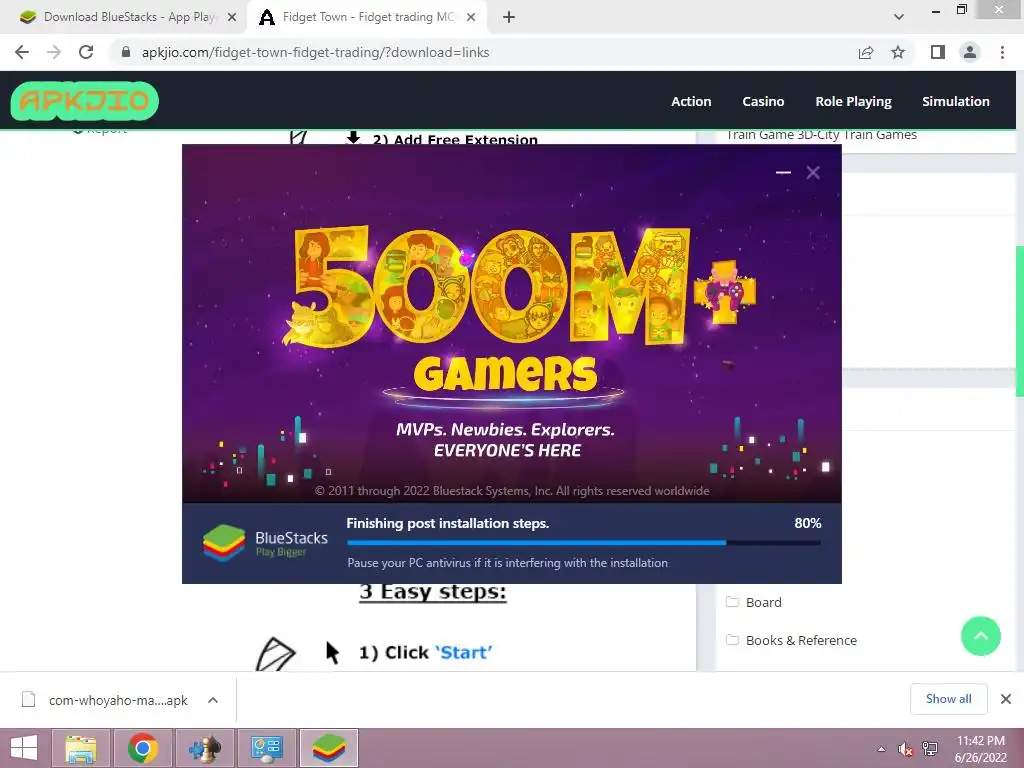Click the Books & Reference folder icon

coord(732,639)
